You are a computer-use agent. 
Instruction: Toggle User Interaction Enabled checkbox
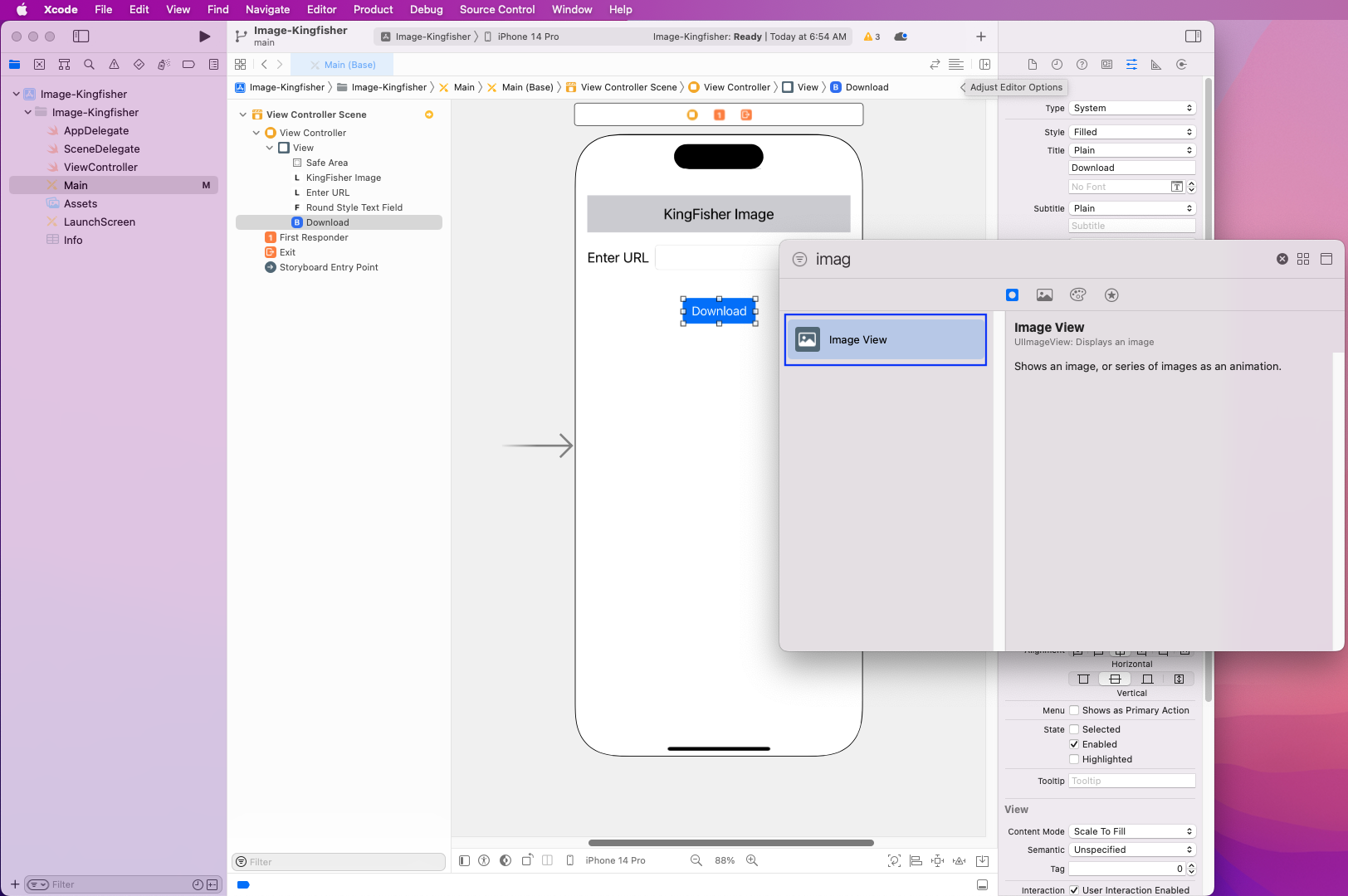click(x=1074, y=890)
